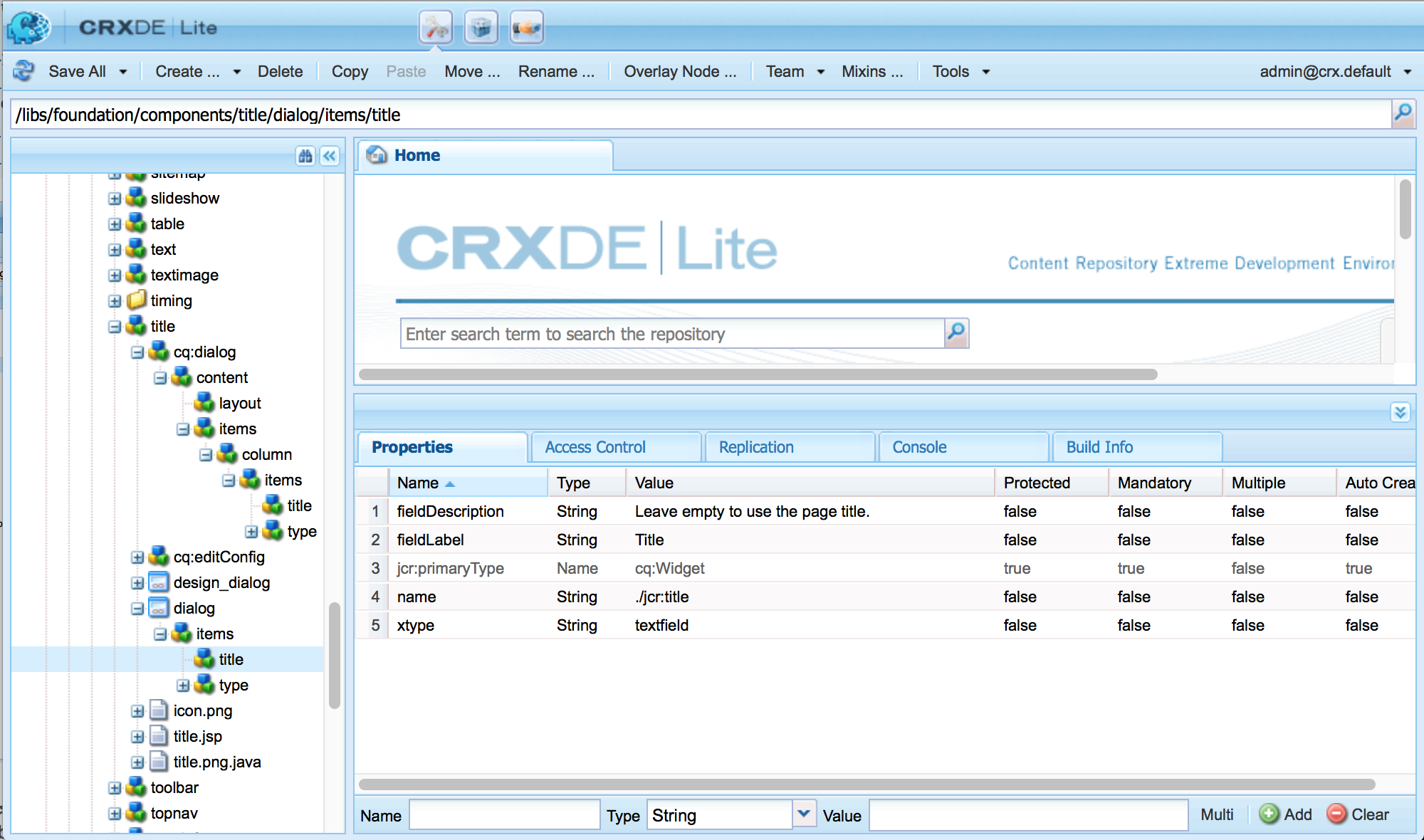
Task: Toggle the Multi property button
Action: click(x=1217, y=814)
